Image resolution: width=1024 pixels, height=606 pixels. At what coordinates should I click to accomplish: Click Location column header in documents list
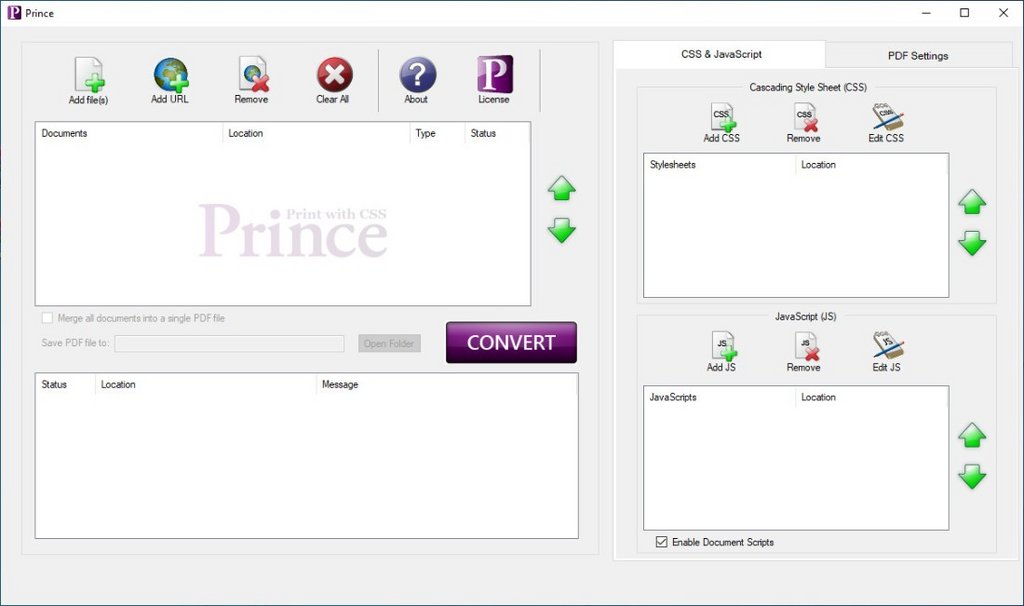pos(316,133)
